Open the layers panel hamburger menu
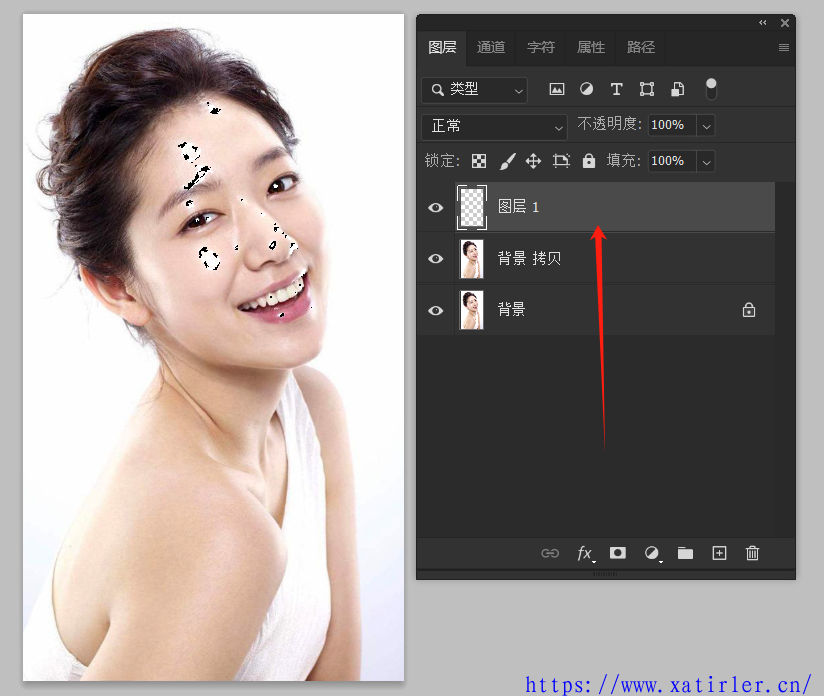 click(x=784, y=48)
